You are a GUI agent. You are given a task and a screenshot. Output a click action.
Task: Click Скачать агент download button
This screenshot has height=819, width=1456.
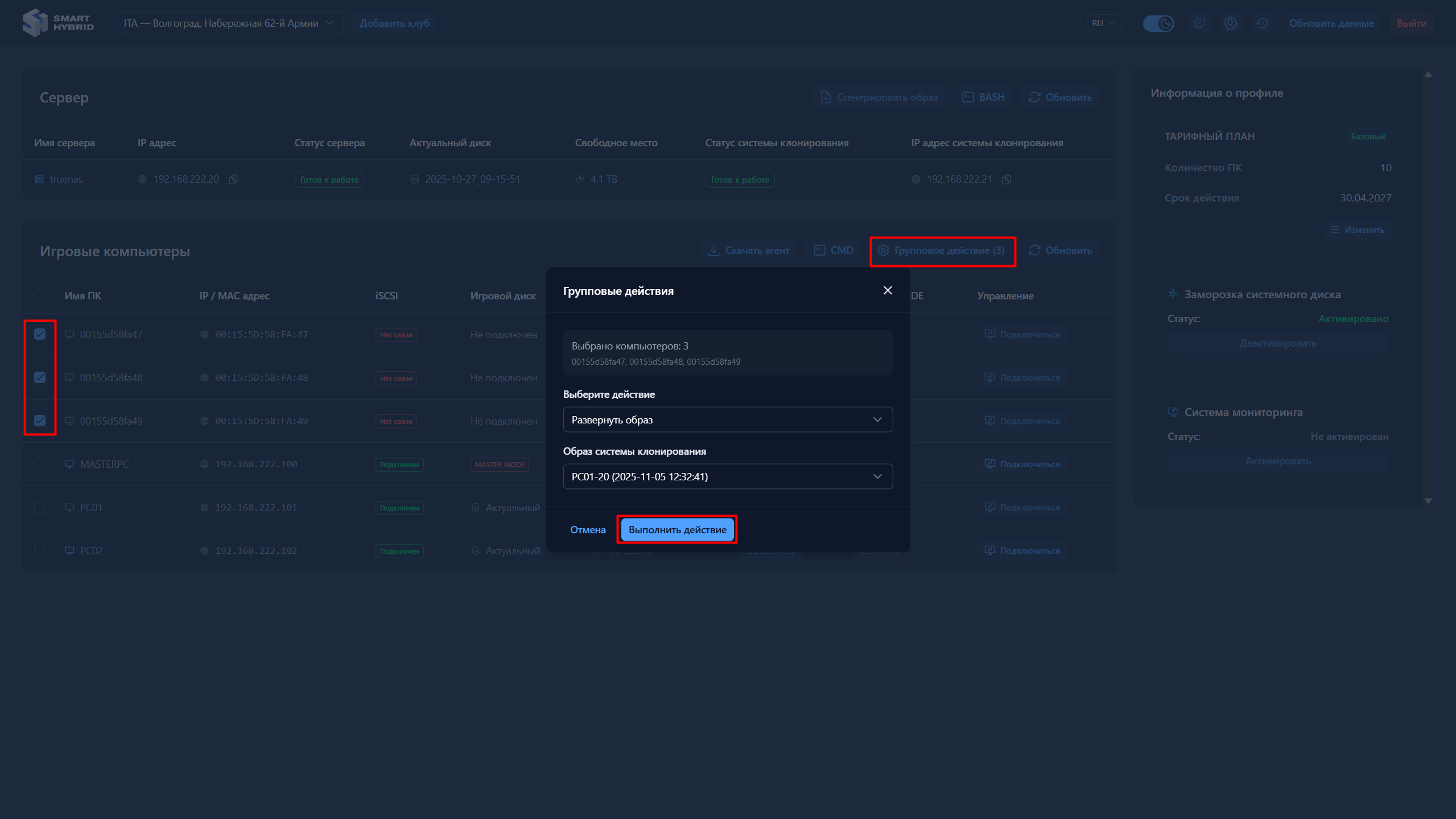click(x=748, y=250)
